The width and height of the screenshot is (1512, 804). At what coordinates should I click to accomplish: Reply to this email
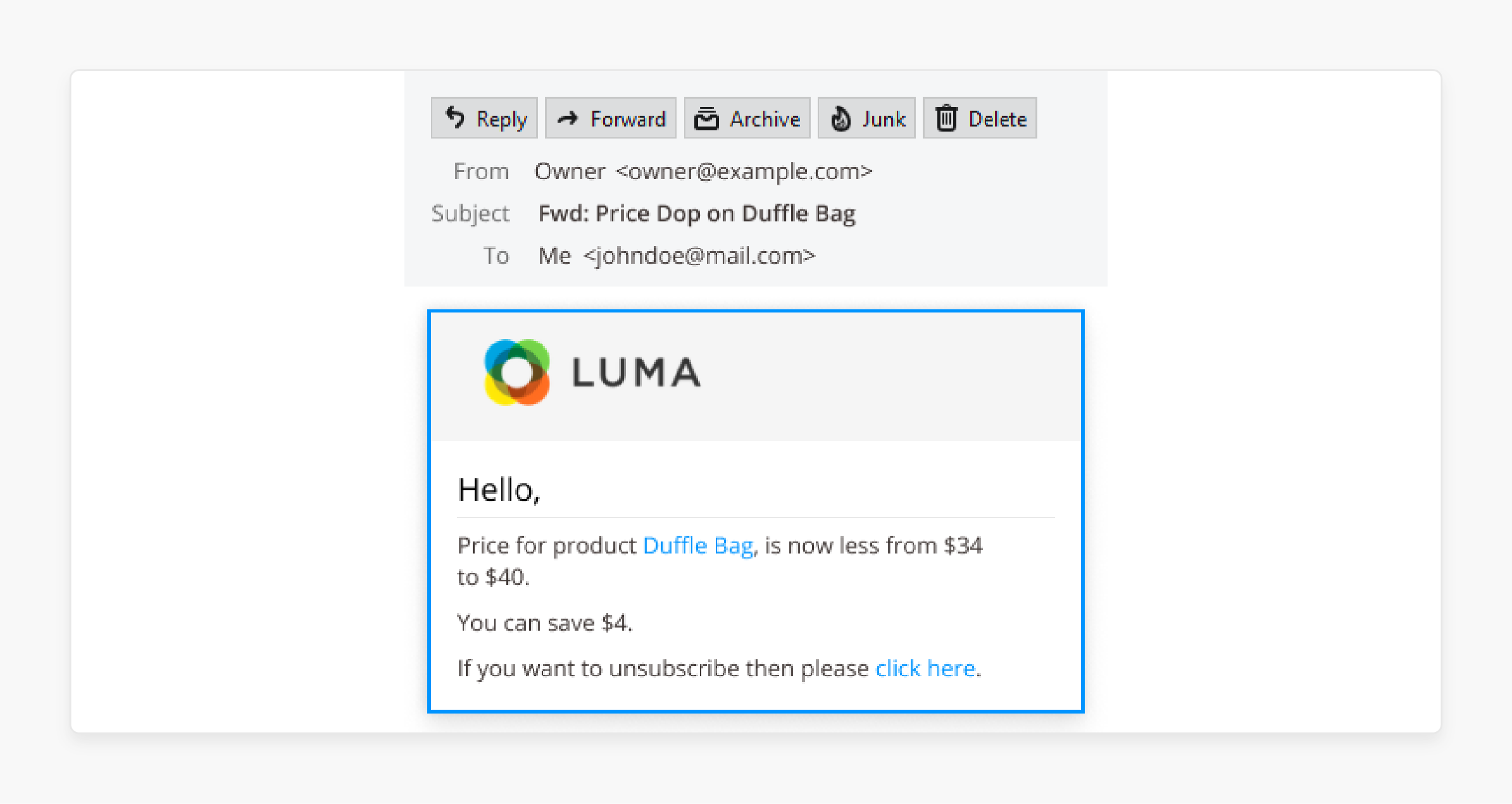click(x=484, y=118)
